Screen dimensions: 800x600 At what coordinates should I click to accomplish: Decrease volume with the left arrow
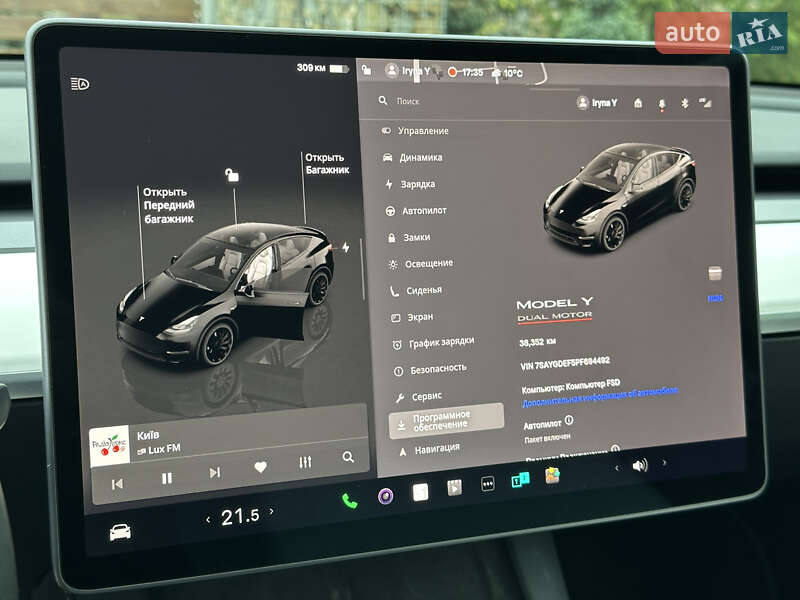tap(616, 466)
